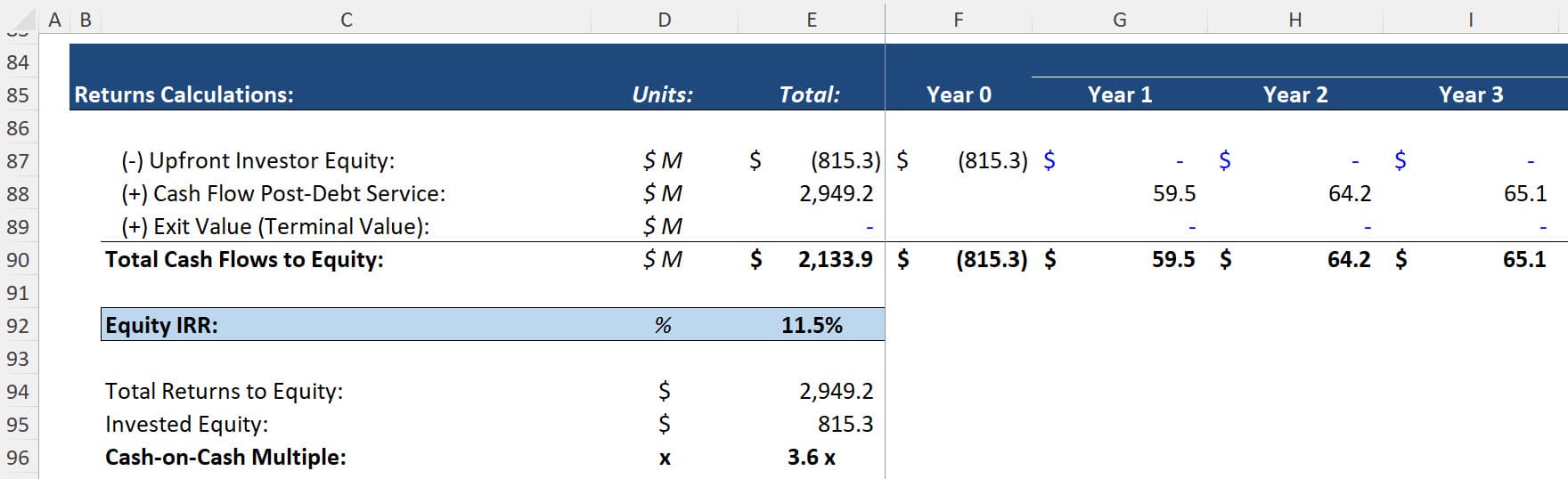Image resolution: width=1568 pixels, height=479 pixels.
Task: Click the % unit in Equity IRR row
Action: click(663, 326)
